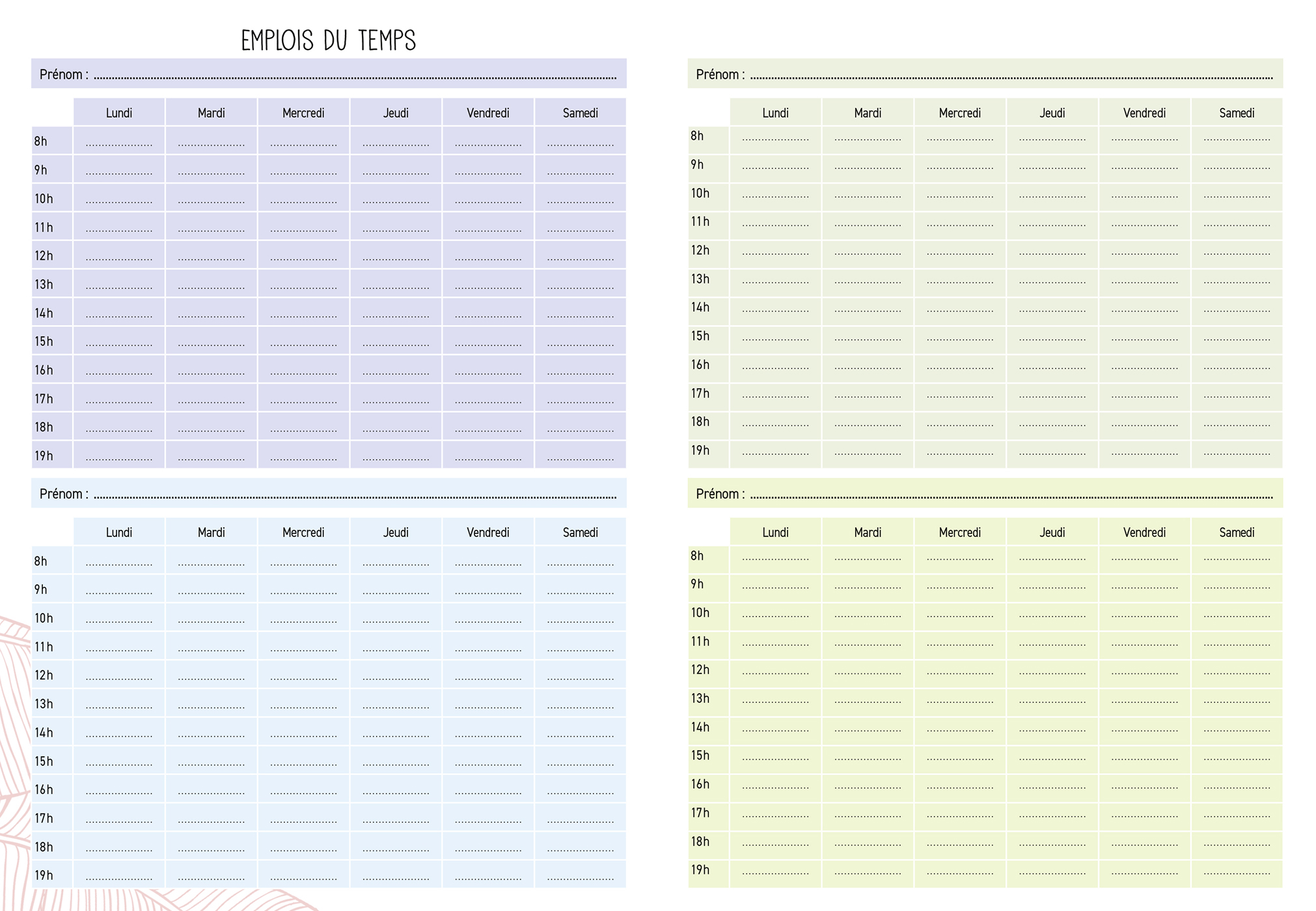Select the Mercredi header in the purple timetable

303,113
